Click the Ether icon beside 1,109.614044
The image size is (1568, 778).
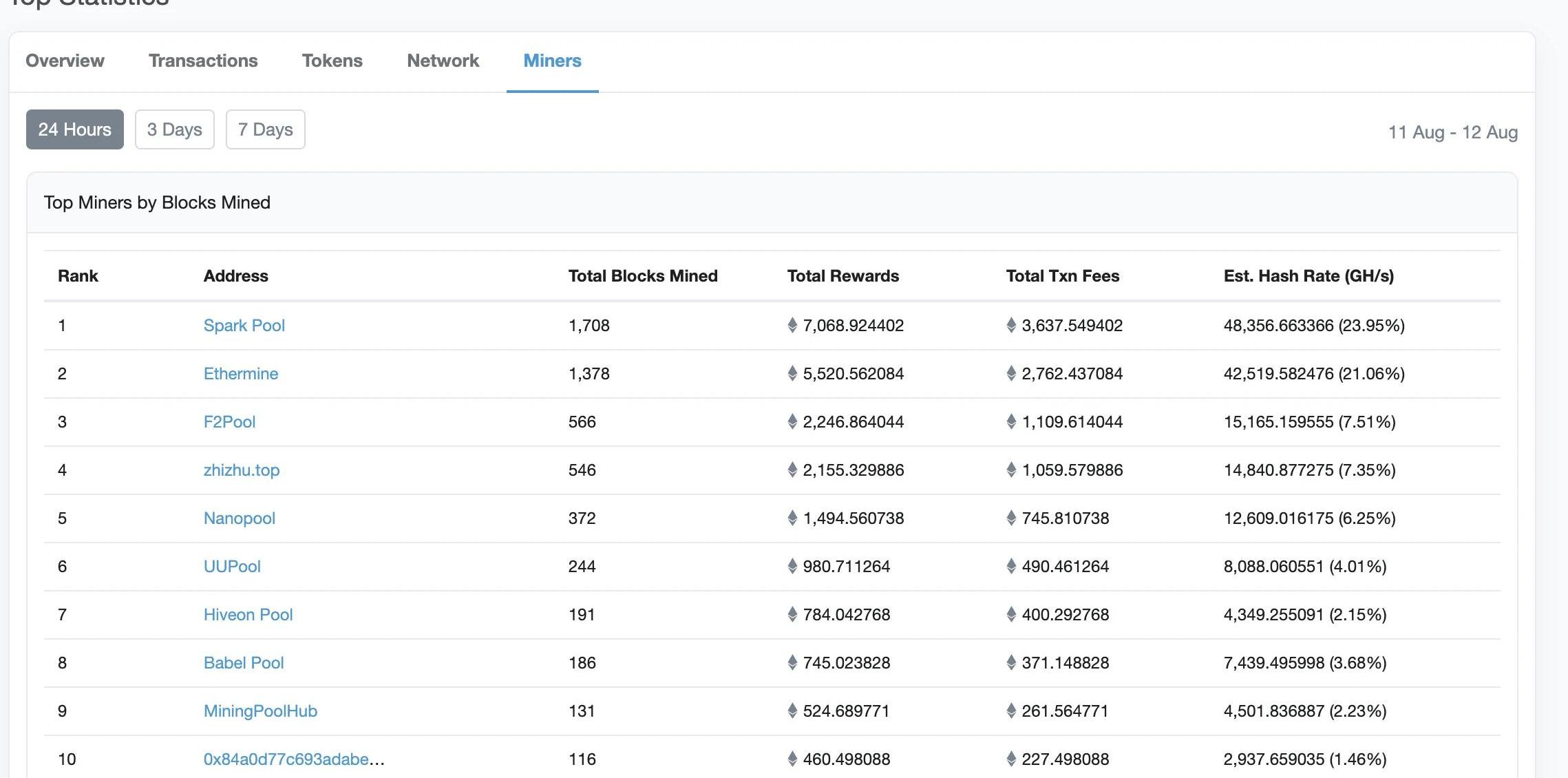1011,421
